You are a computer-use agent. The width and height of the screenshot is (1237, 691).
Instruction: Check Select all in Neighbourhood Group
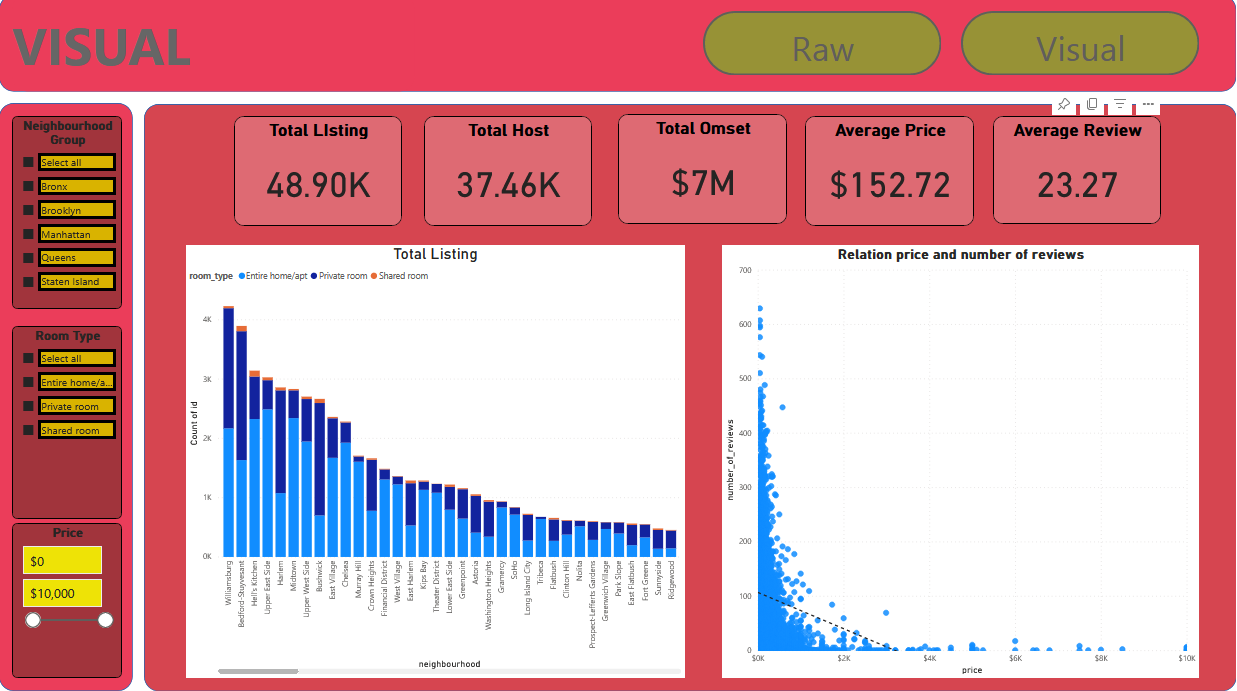tap(29, 162)
